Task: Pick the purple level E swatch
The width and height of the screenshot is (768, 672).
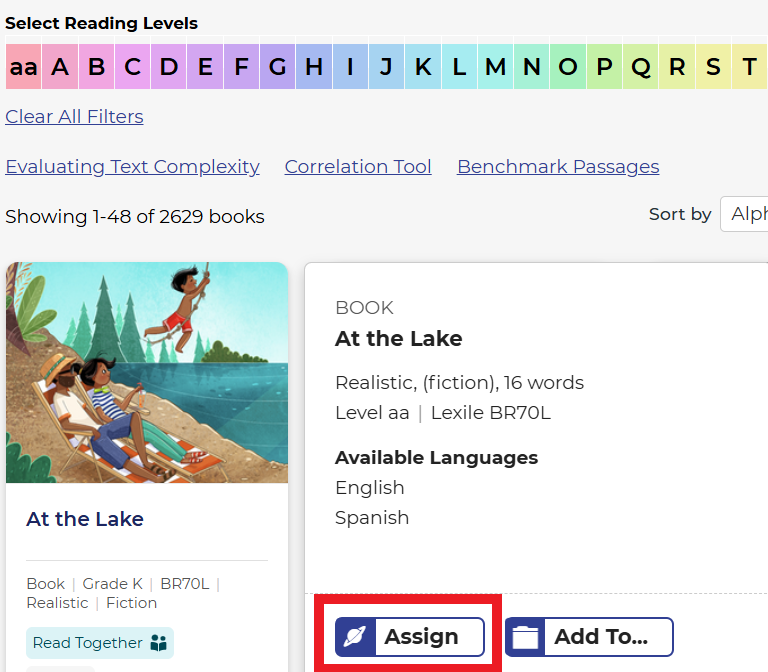Action: (x=205, y=67)
